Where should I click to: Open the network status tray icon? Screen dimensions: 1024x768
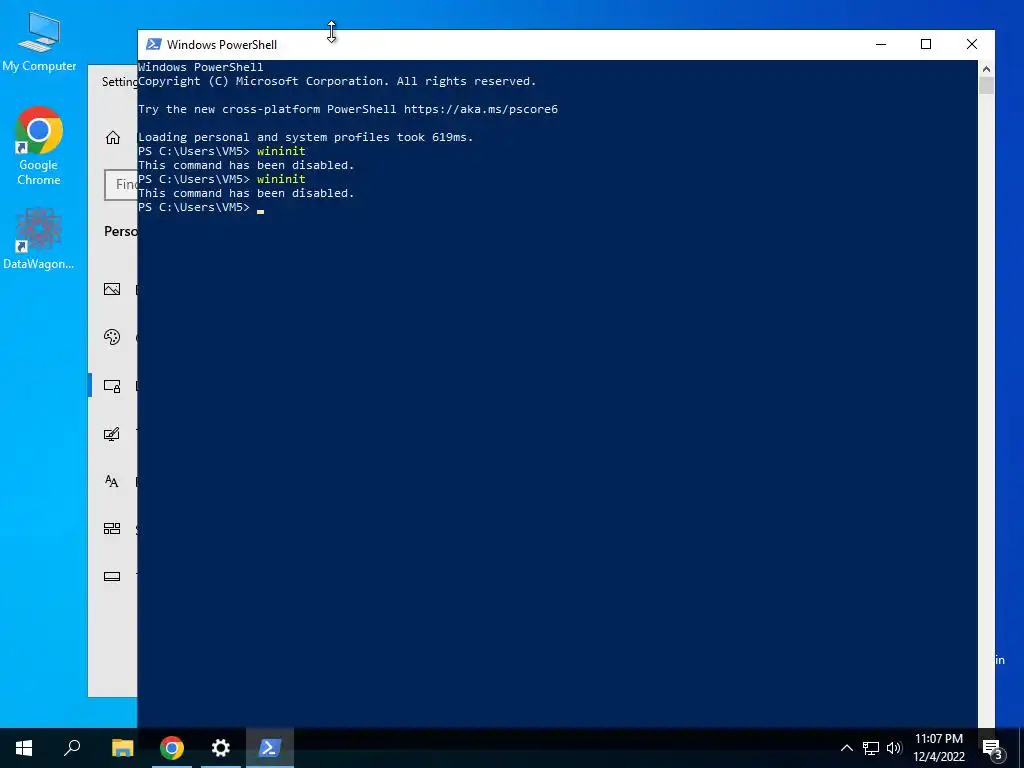[871, 748]
